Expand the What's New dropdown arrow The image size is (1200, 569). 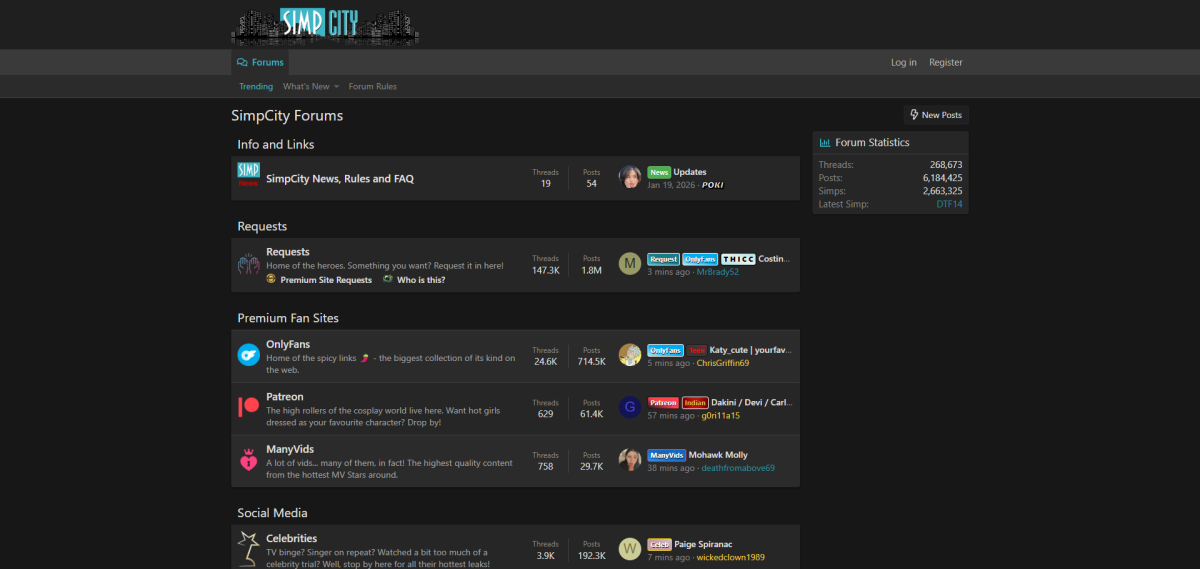(337, 87)
